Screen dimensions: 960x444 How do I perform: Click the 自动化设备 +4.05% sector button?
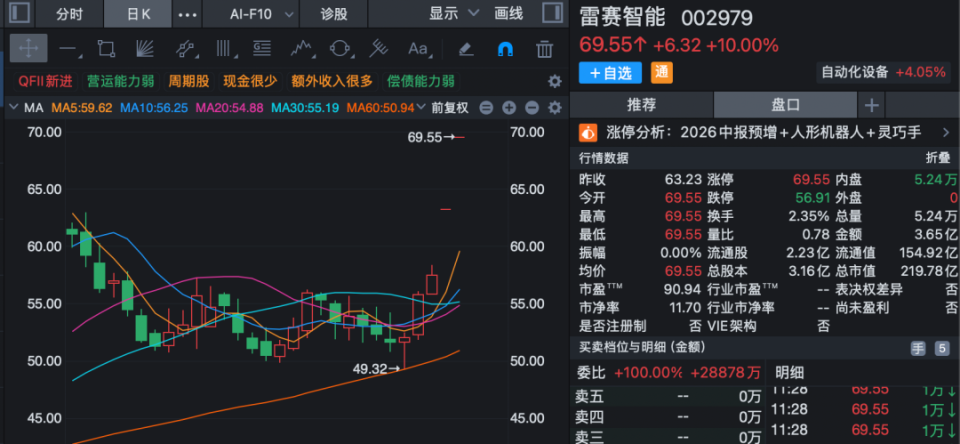tap(884, 72)
